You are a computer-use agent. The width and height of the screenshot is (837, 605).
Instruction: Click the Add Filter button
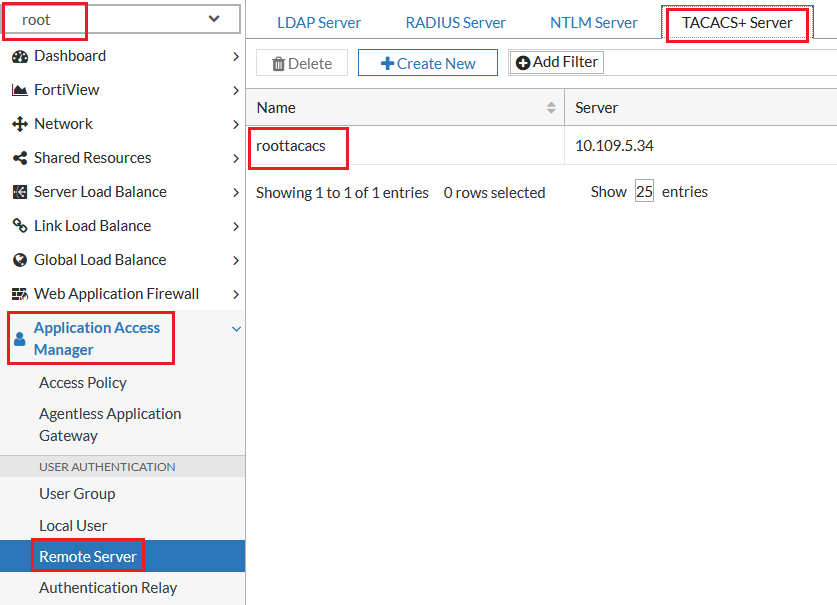pos(556,62)
